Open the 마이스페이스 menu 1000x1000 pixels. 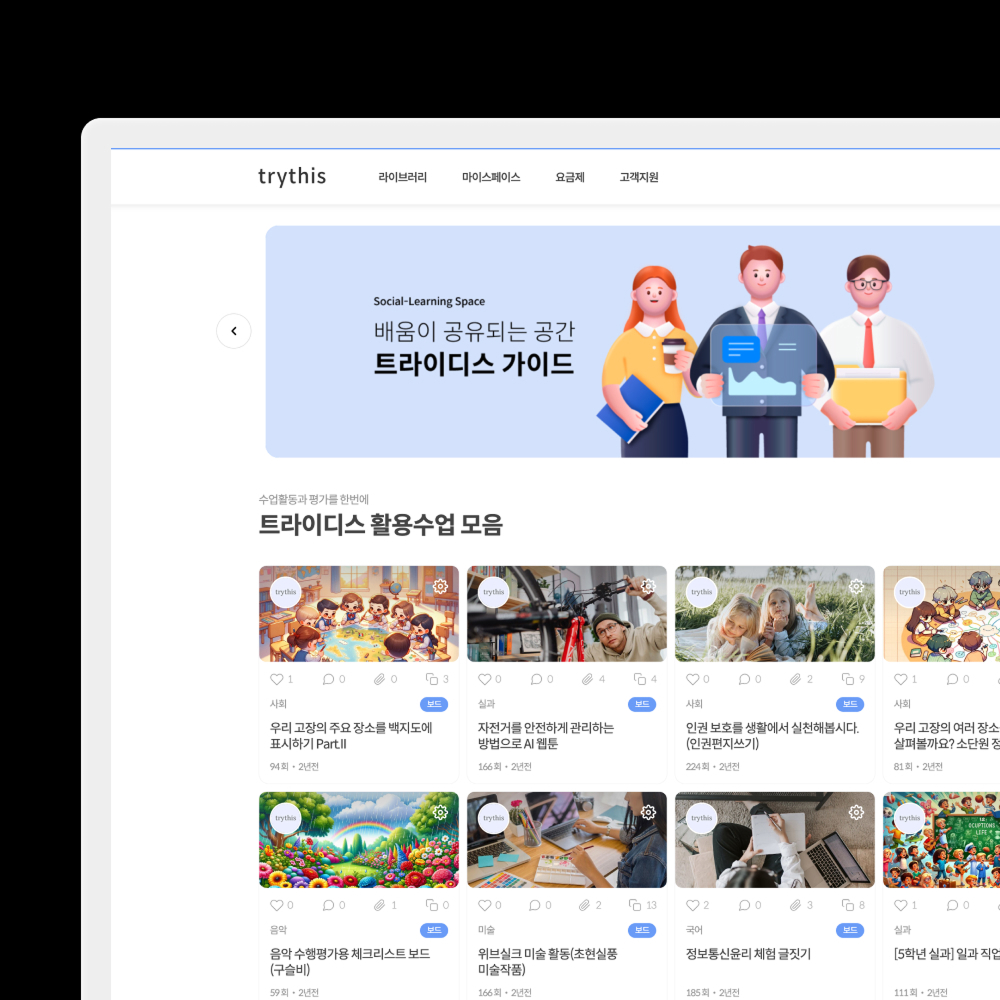[491, 177]
